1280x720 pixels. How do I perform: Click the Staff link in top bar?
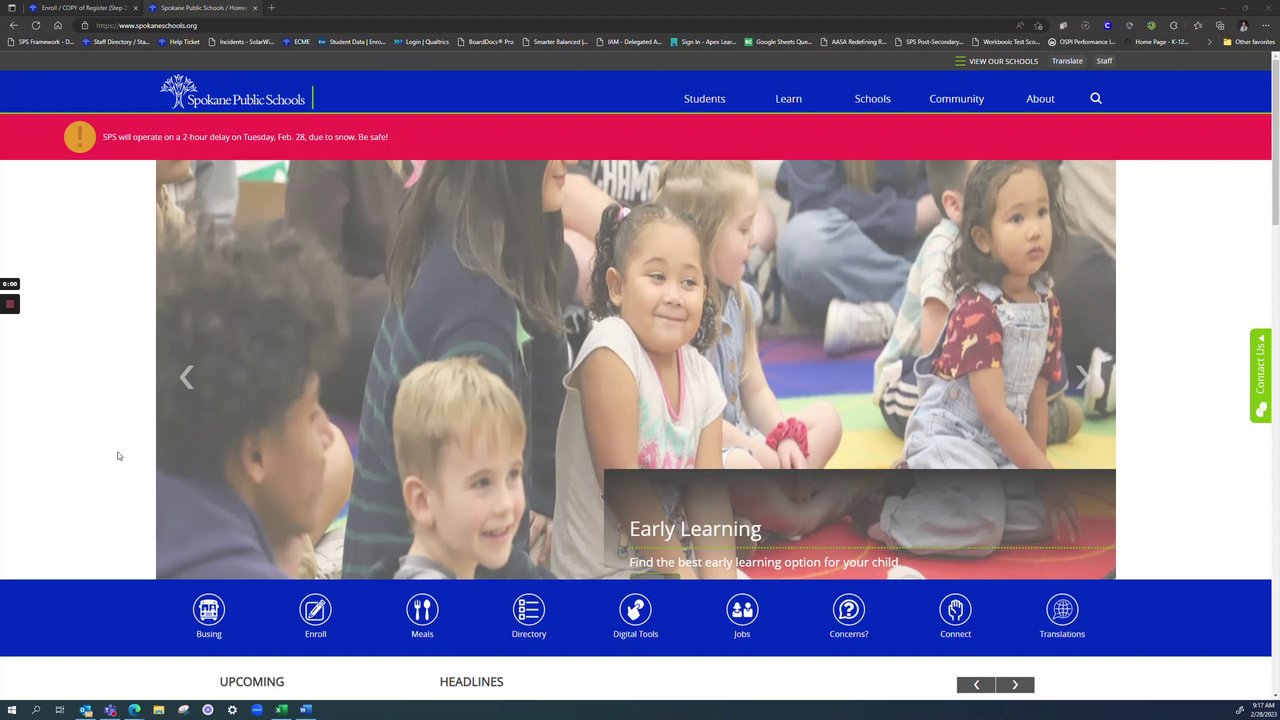1104,61
